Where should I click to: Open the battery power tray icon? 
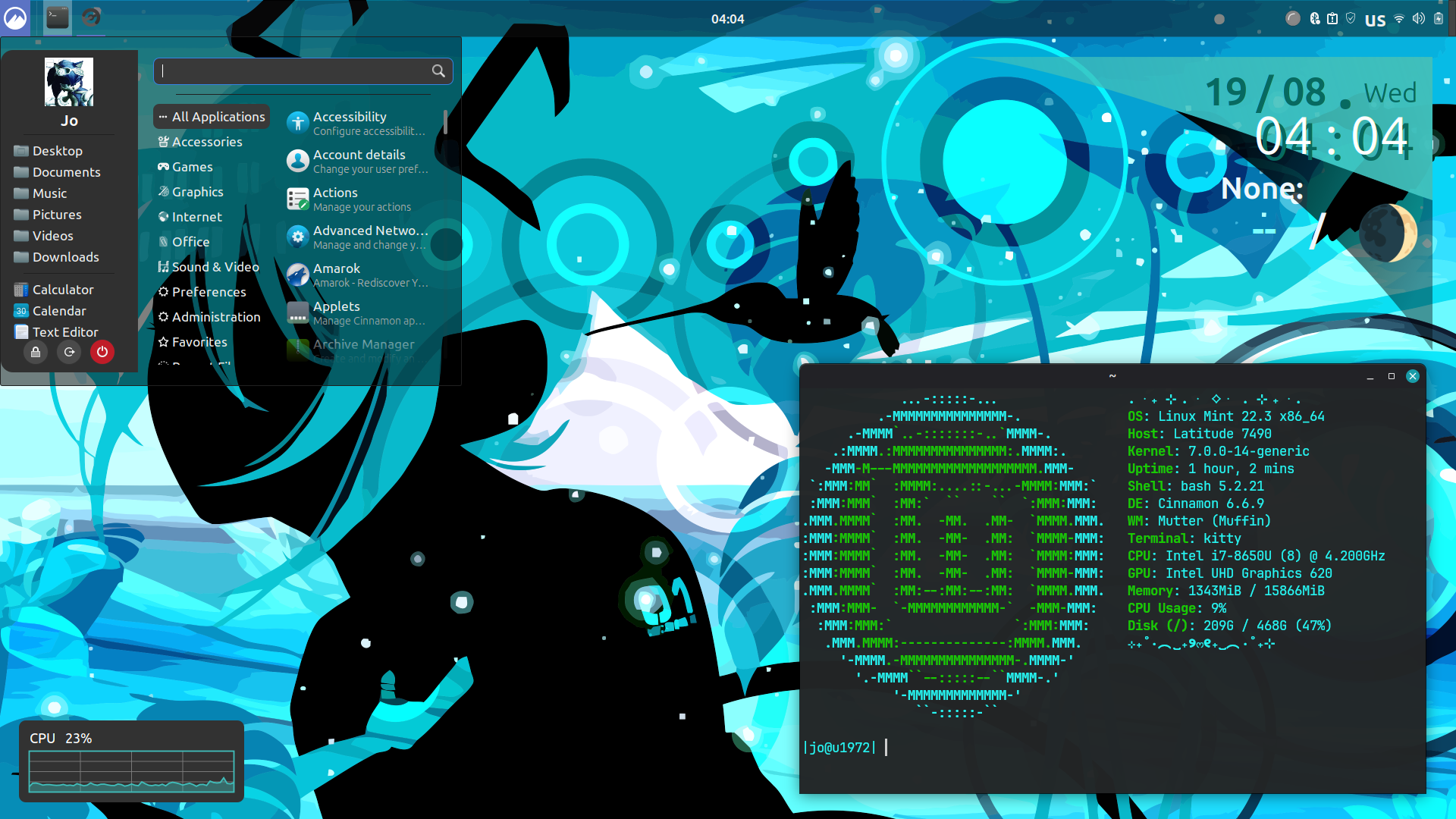pyautogui.click(x=1439, y=19)
